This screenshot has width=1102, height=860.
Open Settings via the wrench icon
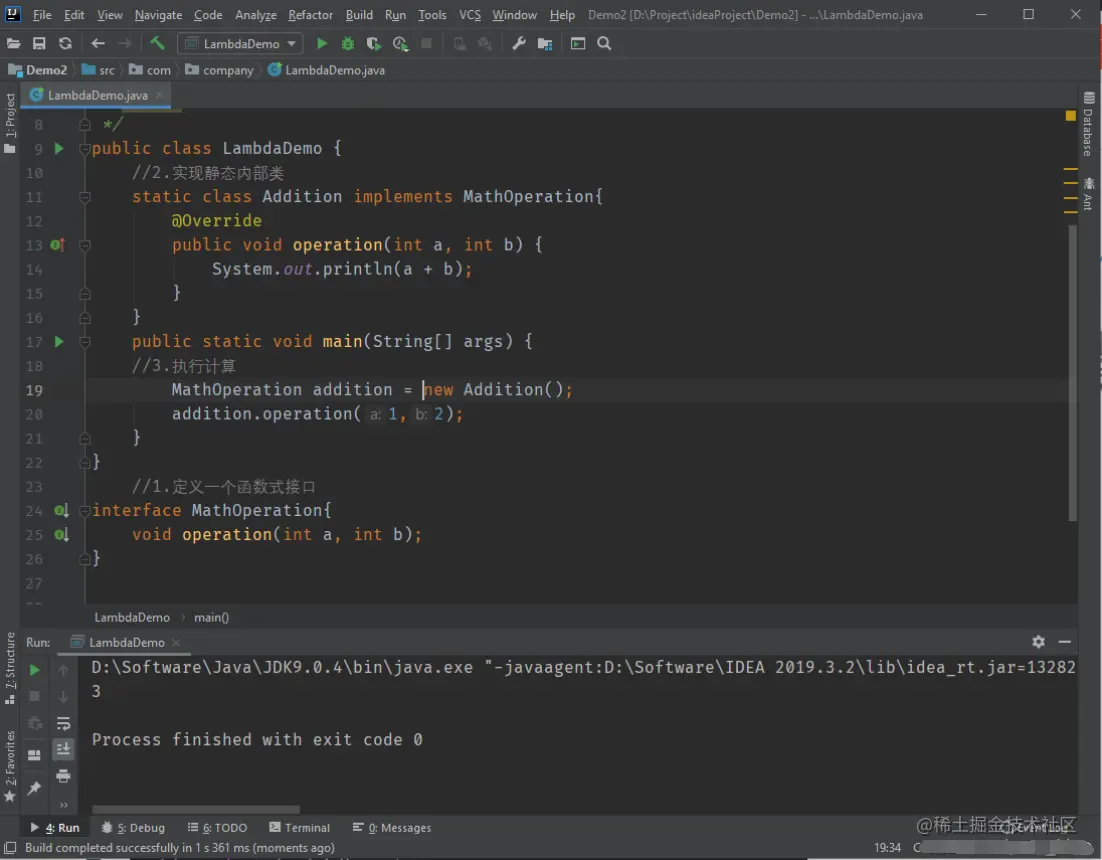(519, 44)
